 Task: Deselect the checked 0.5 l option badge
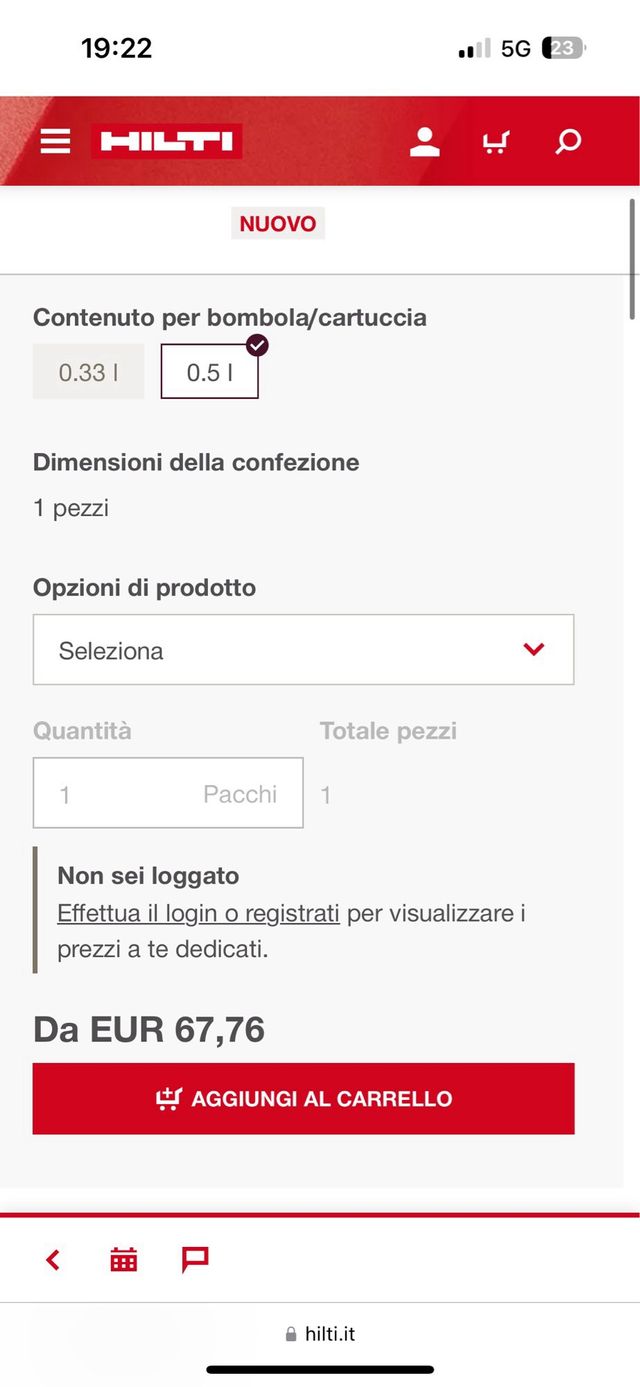coord(257,346)
